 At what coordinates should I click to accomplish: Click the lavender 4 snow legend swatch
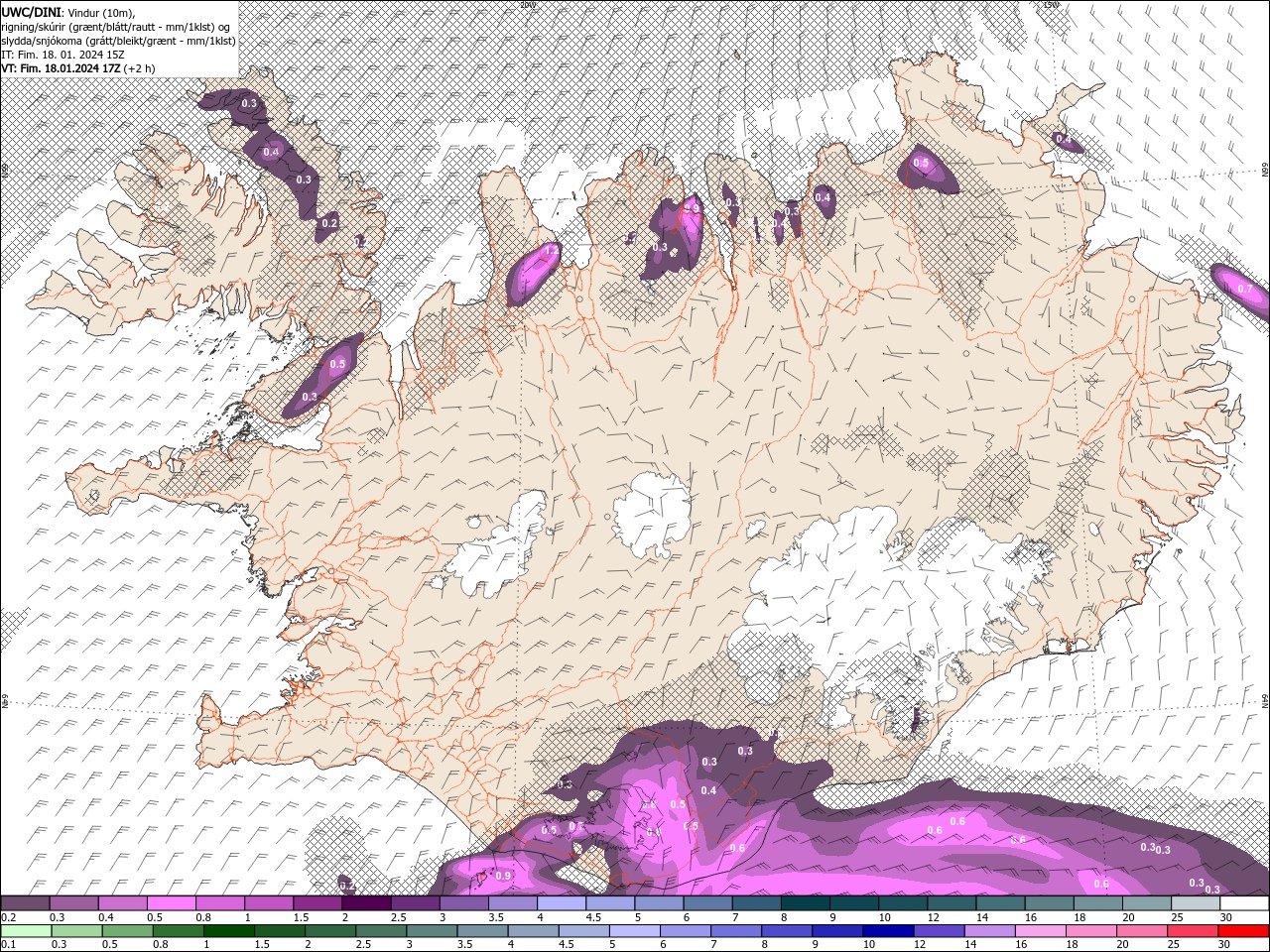pos(562,903)
